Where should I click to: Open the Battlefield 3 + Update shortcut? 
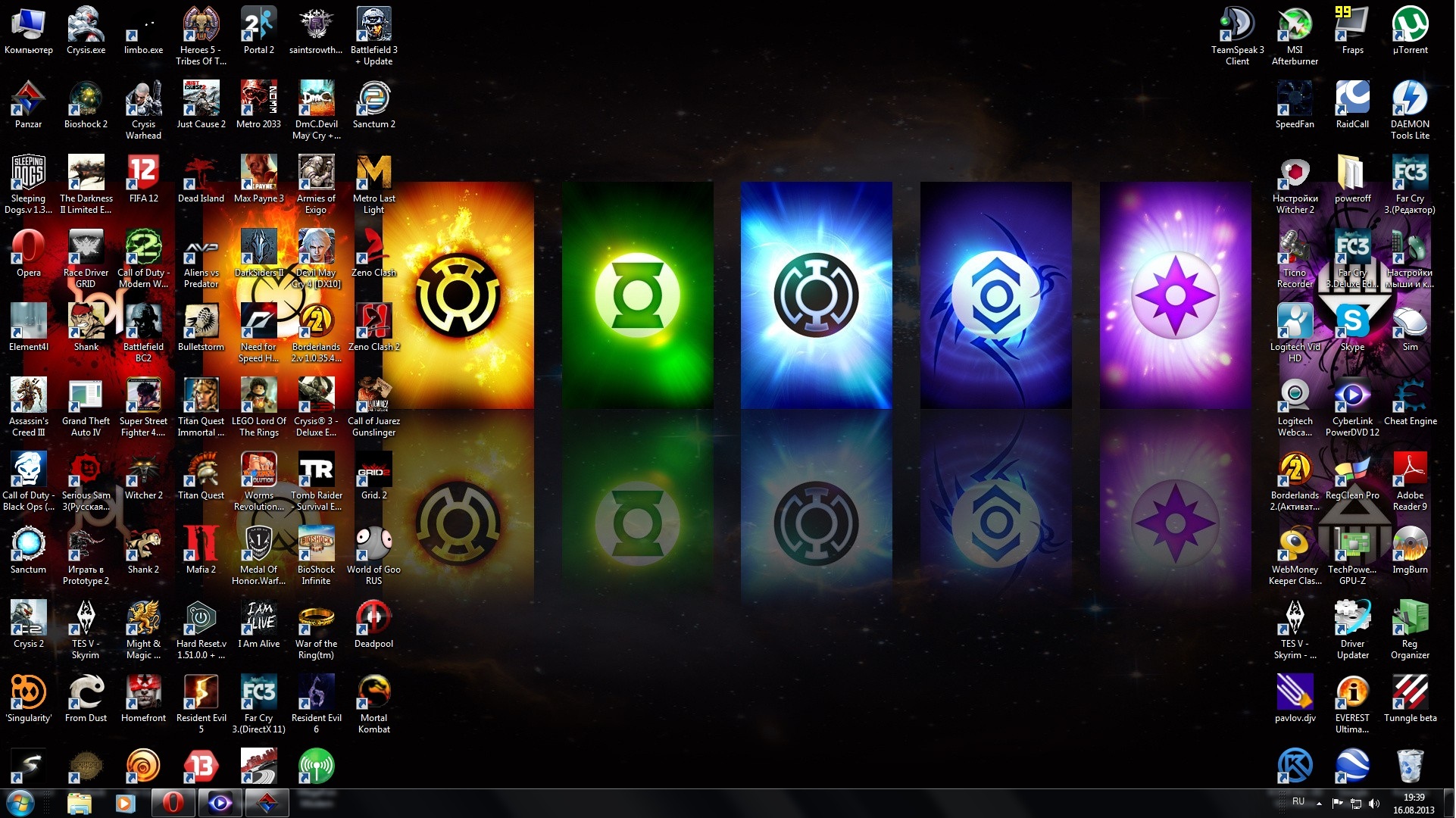click(373, 36)
